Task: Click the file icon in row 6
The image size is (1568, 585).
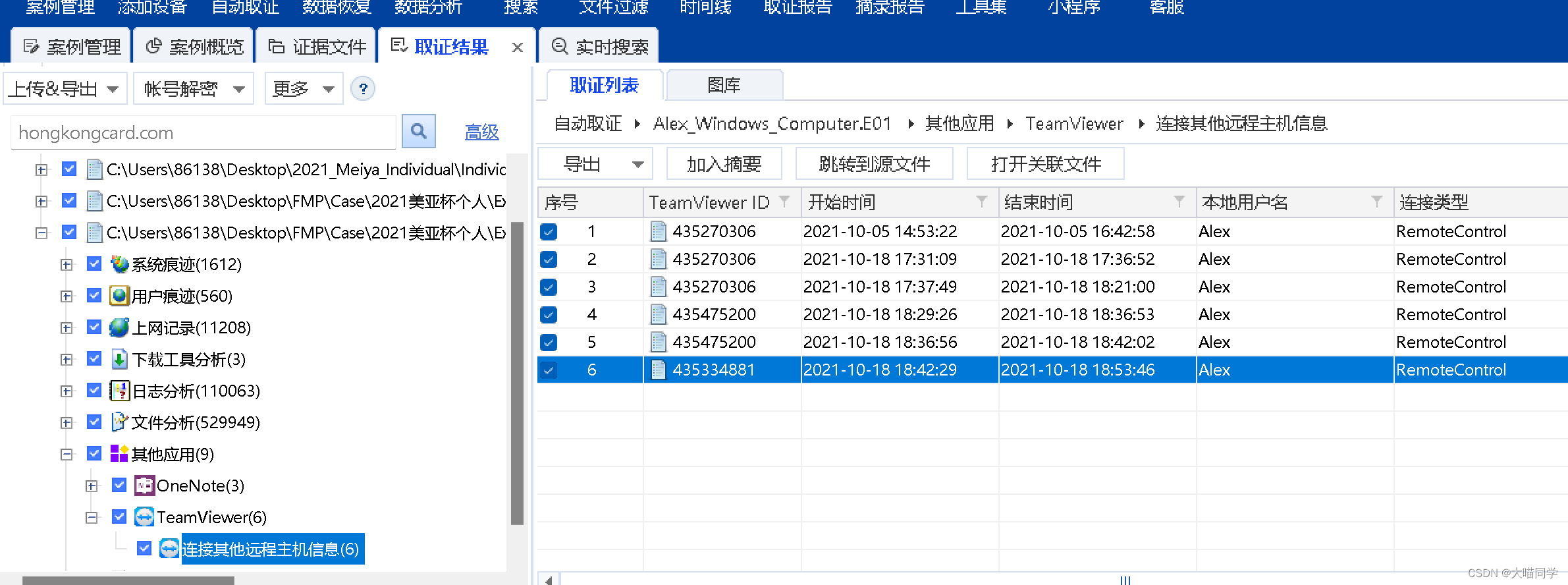Action: click(x=658, y=370)
